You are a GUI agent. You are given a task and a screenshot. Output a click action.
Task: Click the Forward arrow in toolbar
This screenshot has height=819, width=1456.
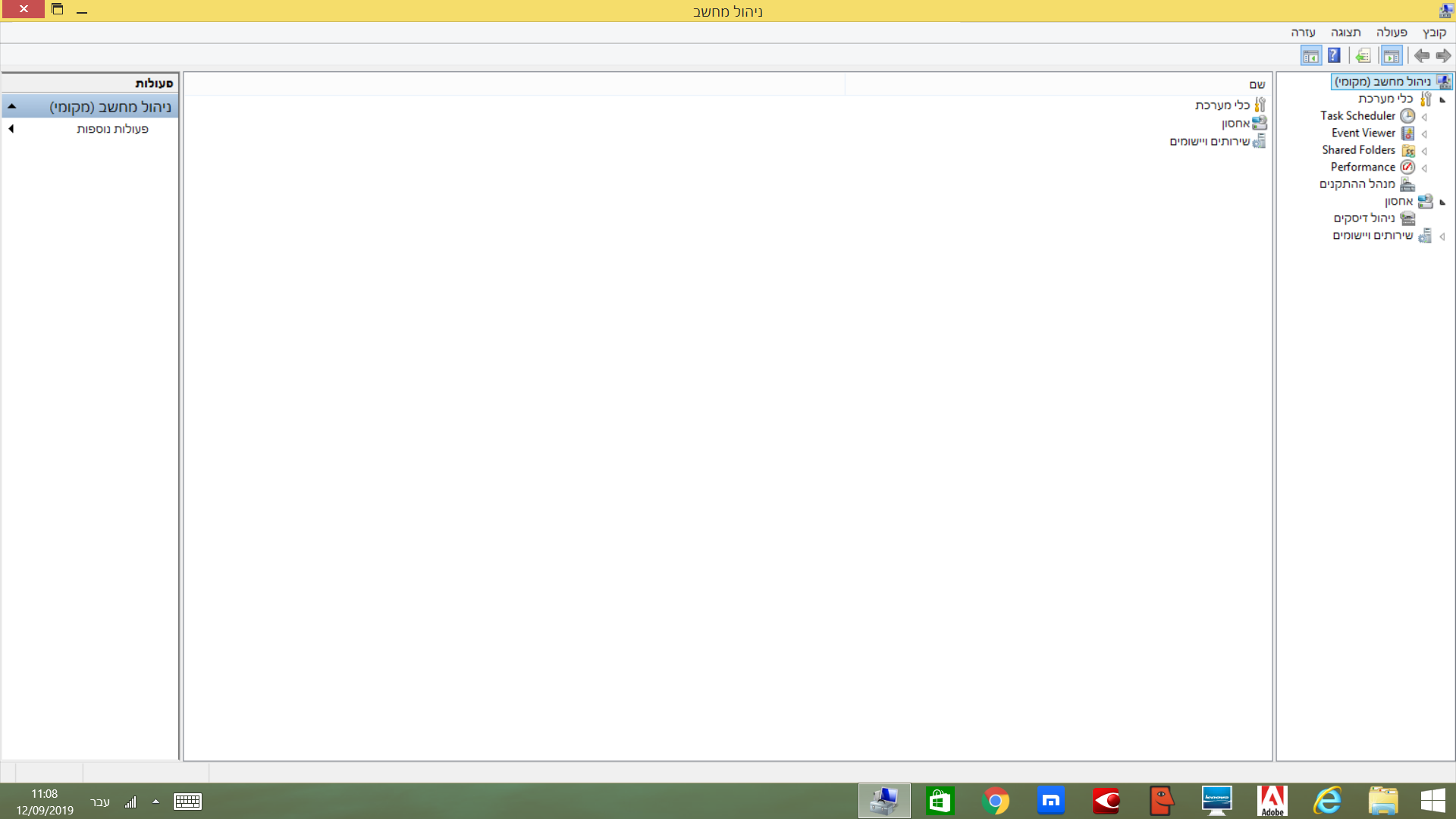point(1422,55)
